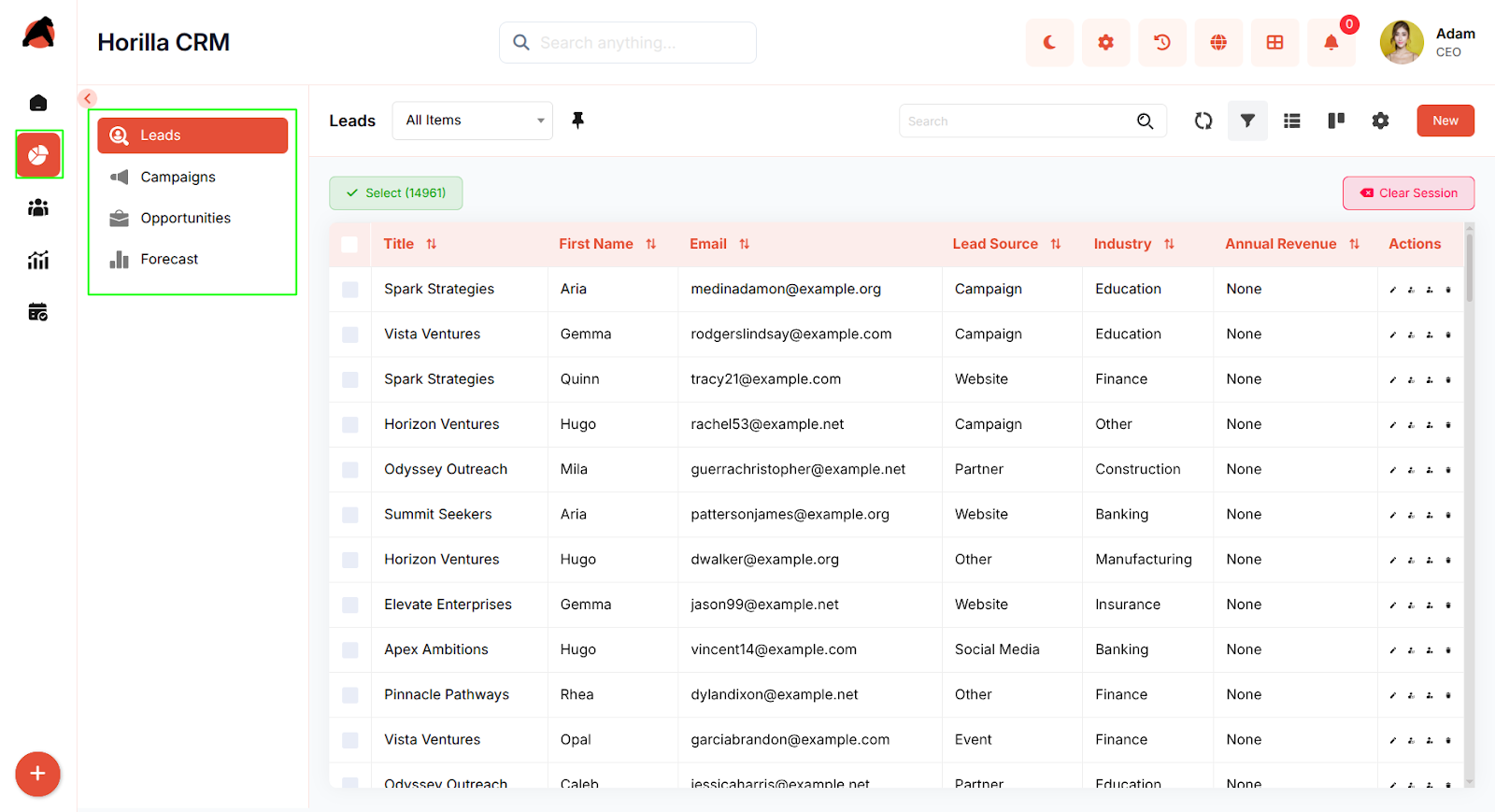The width and height of the screenshot is (1495, 812).
Task: Toggle dark mode with the moon icon
Action: tap(1049, 43)
